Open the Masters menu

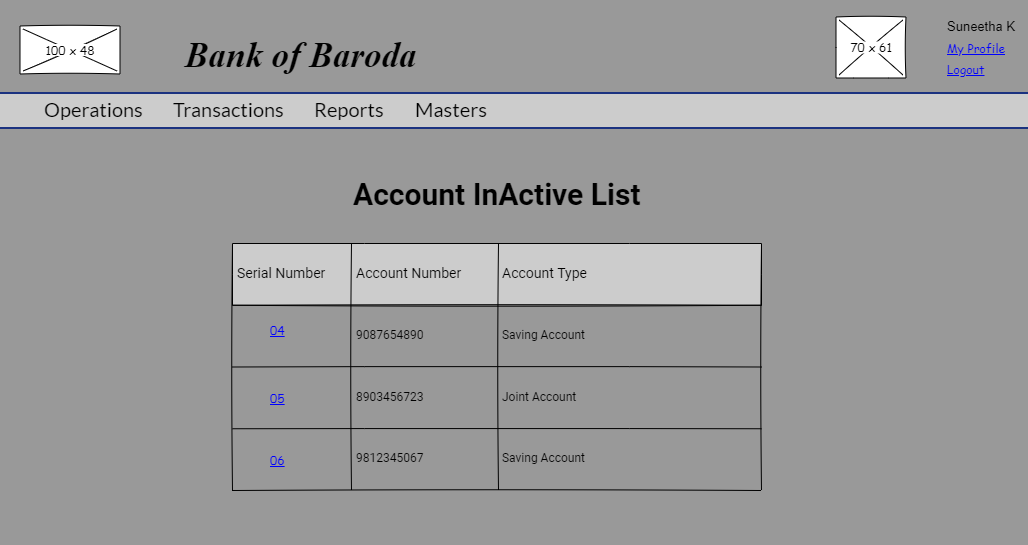(x=451, y=110)
